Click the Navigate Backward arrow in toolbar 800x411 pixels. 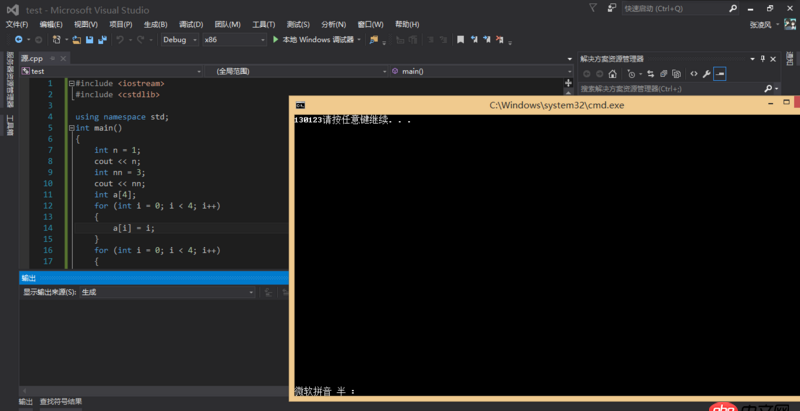pos(18,40)
